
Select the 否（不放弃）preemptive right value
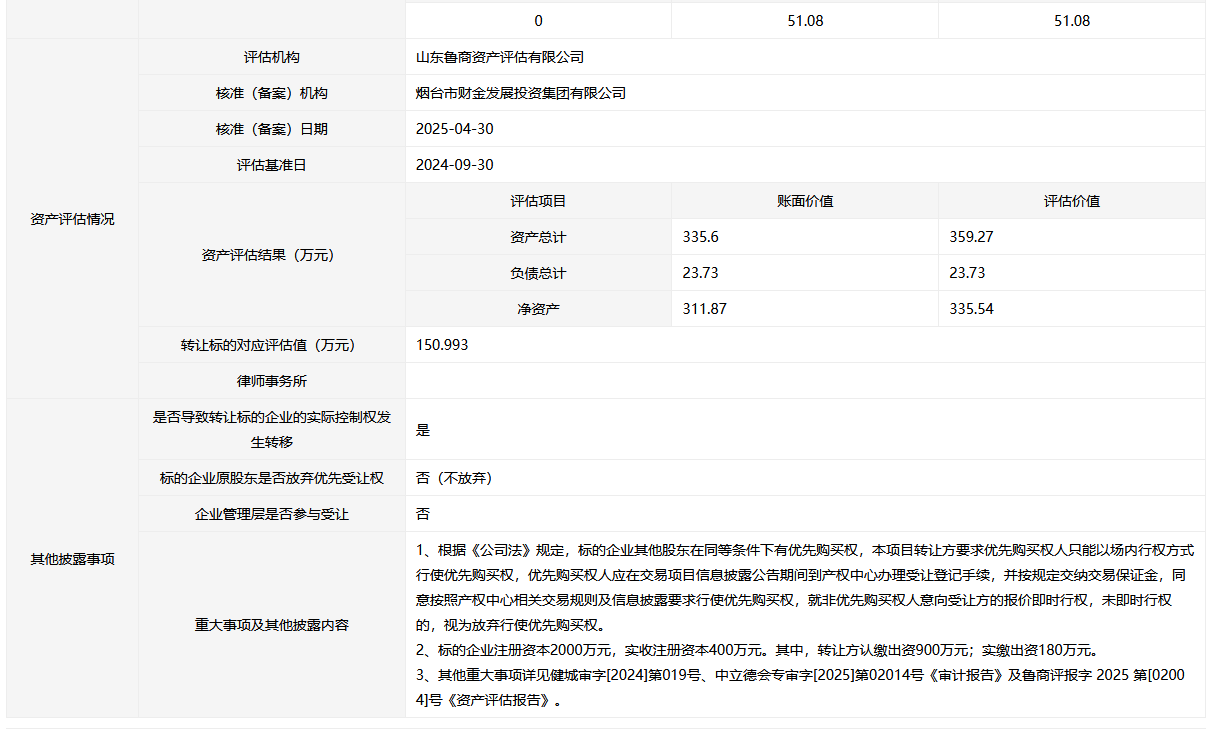[454, 478]
